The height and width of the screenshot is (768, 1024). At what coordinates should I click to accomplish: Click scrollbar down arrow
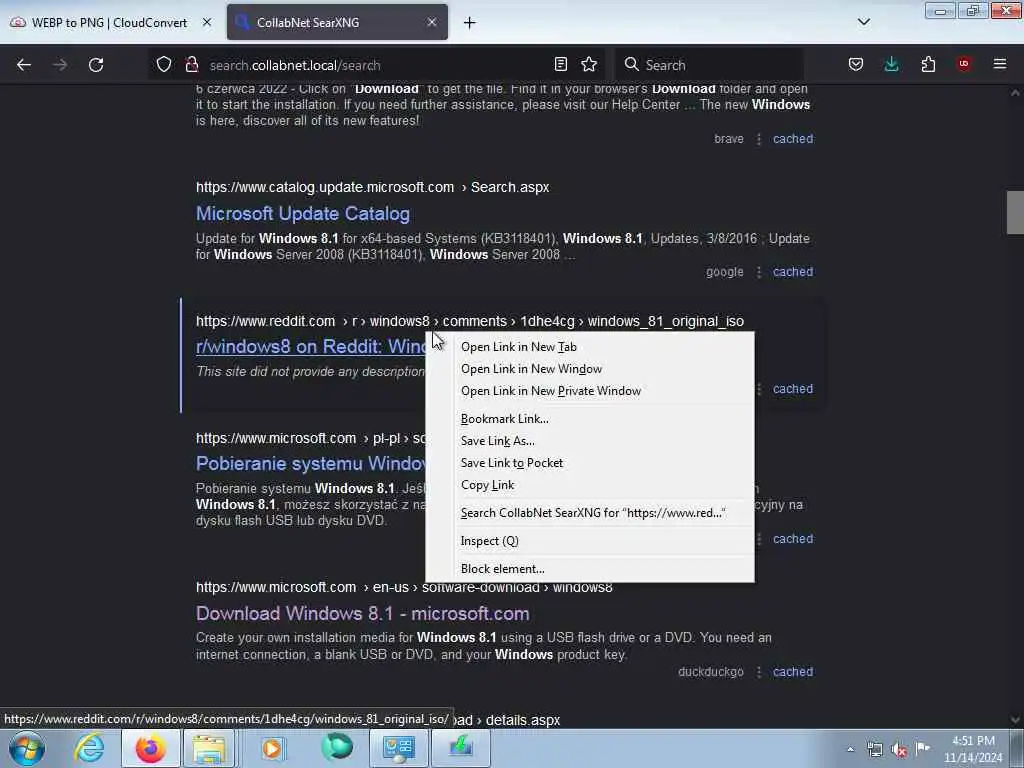pyautogui.click(x=1015, y=720)
